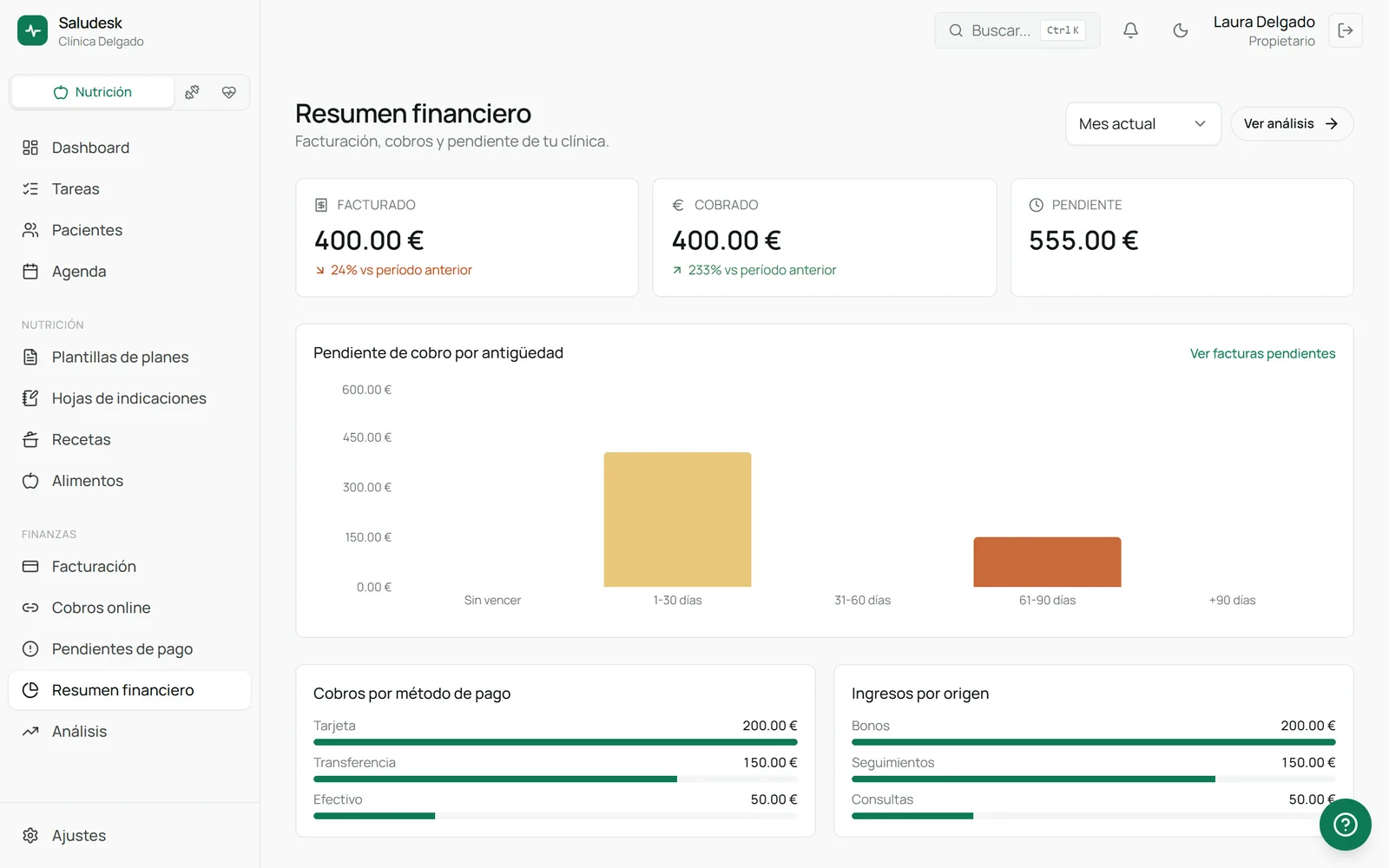Click the Recetas pot icon
This screenshot has height=868, width=1389.
(x=30, y=439)
